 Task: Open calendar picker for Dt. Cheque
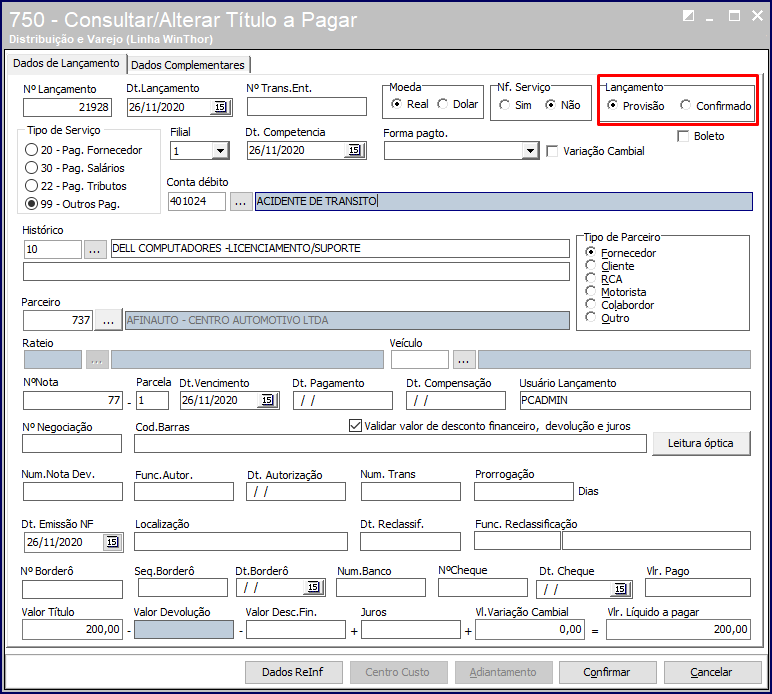(x=620, y=589)
